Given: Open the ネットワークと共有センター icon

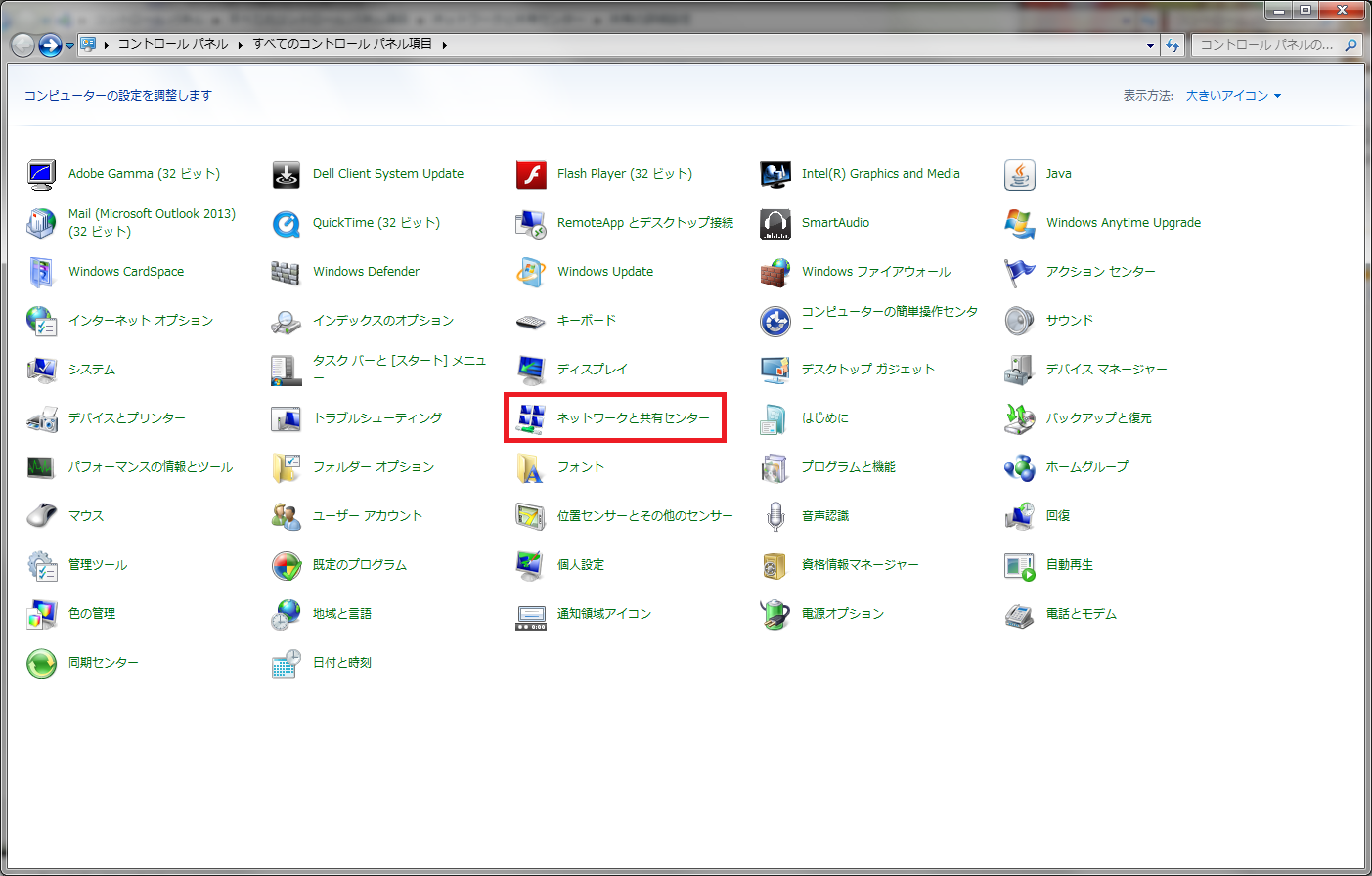Looking at the screenshot, I should coord(531,419).
